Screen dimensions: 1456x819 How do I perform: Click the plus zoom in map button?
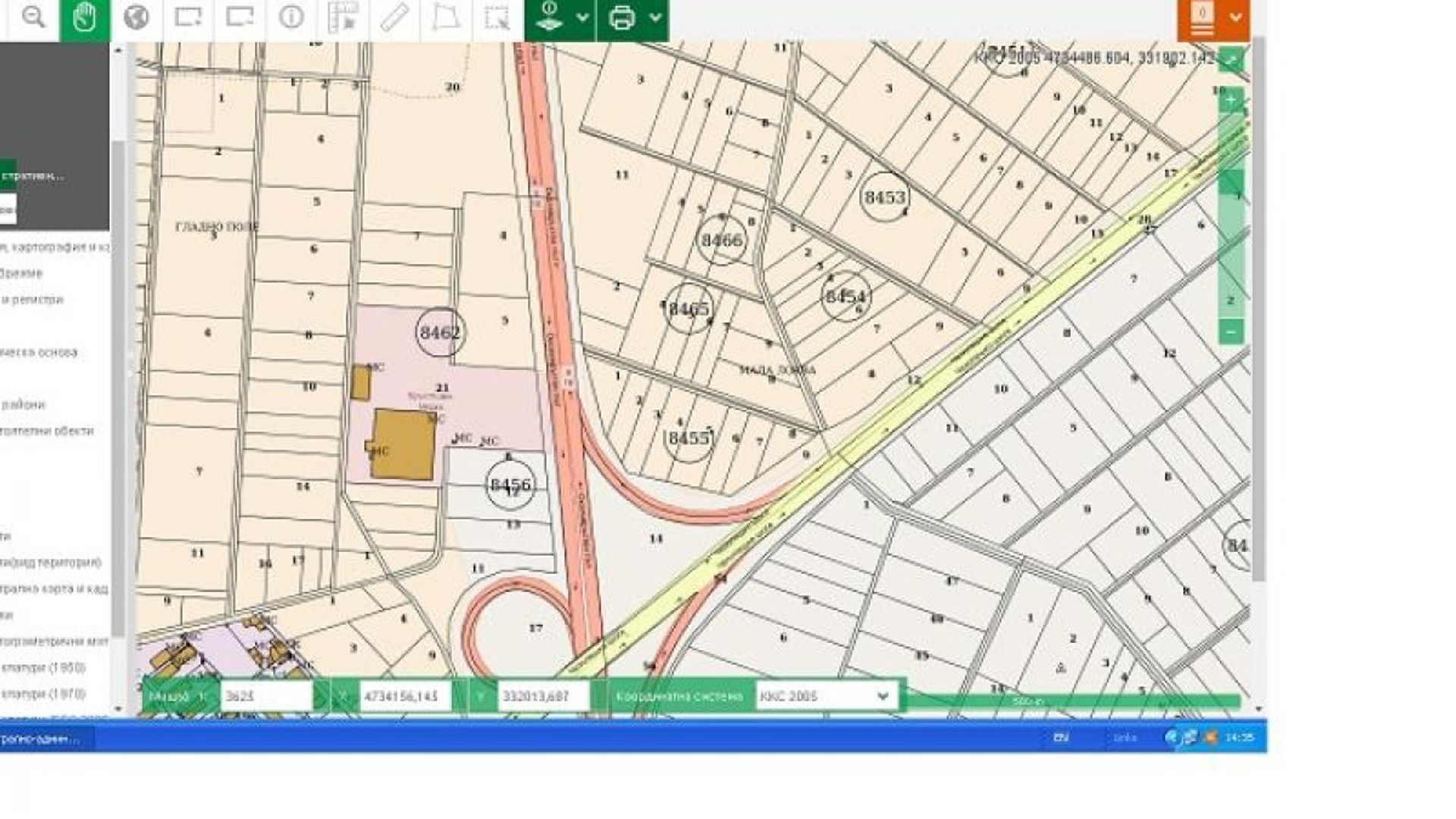click(1232, 100)
